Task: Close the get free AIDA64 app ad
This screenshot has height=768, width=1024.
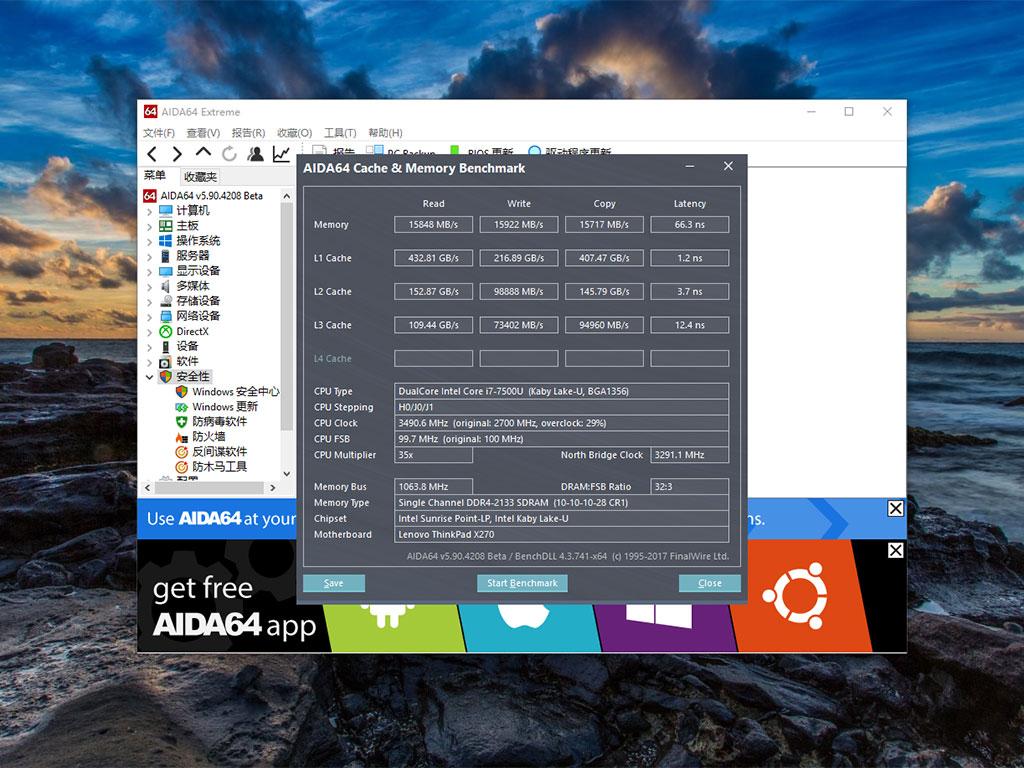Action: tap(895, 550)
